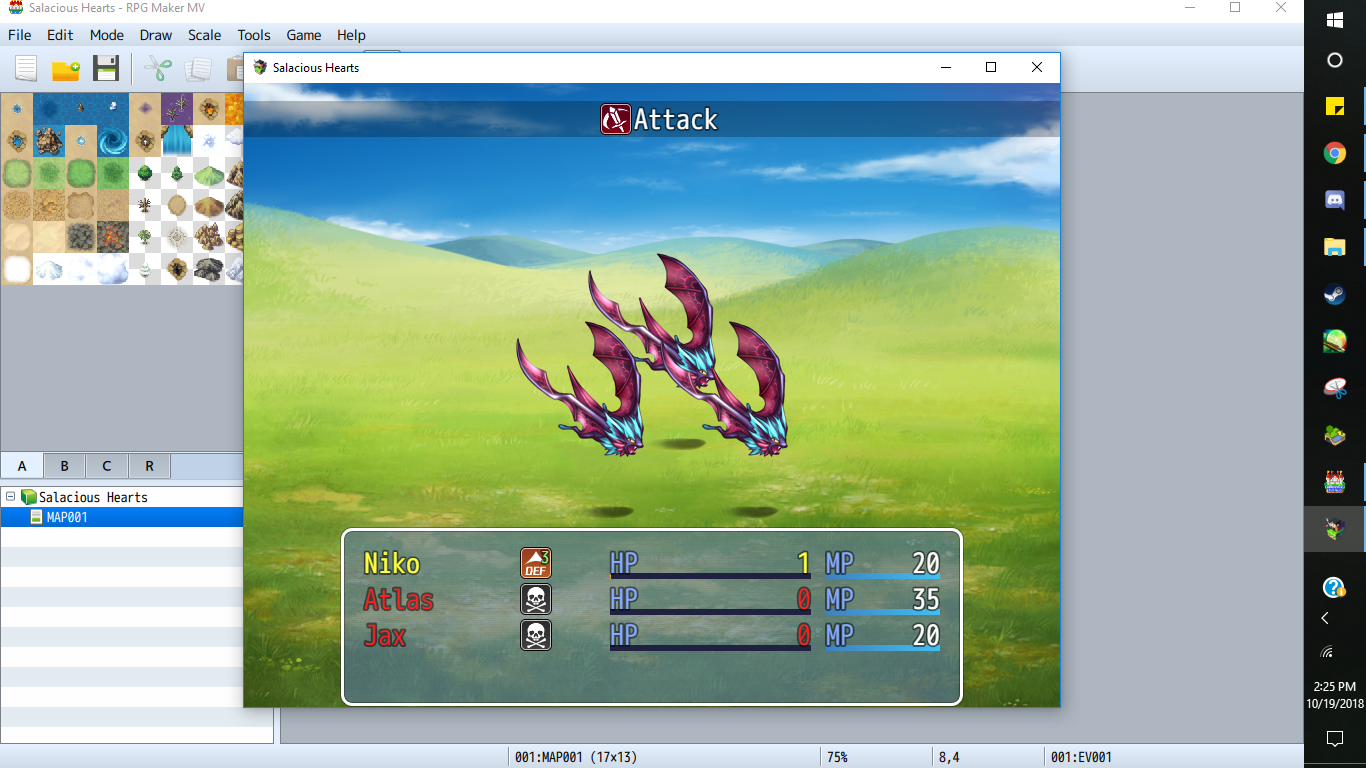Click the Salacious Hearts game window title icon
The width and height of the screenshot is (1366, 768).
tap(260, 67)
